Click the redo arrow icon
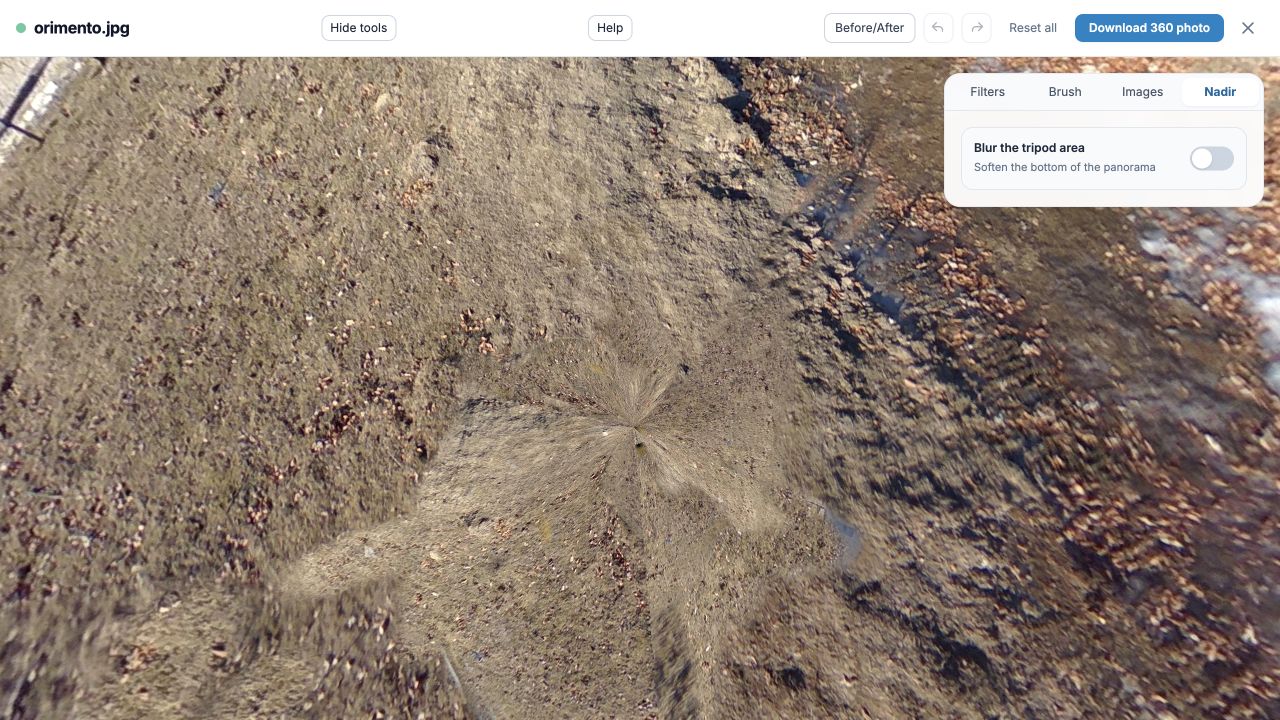Image resolution: width=1280 pixels, height=720 pixels. coord(976,28)
